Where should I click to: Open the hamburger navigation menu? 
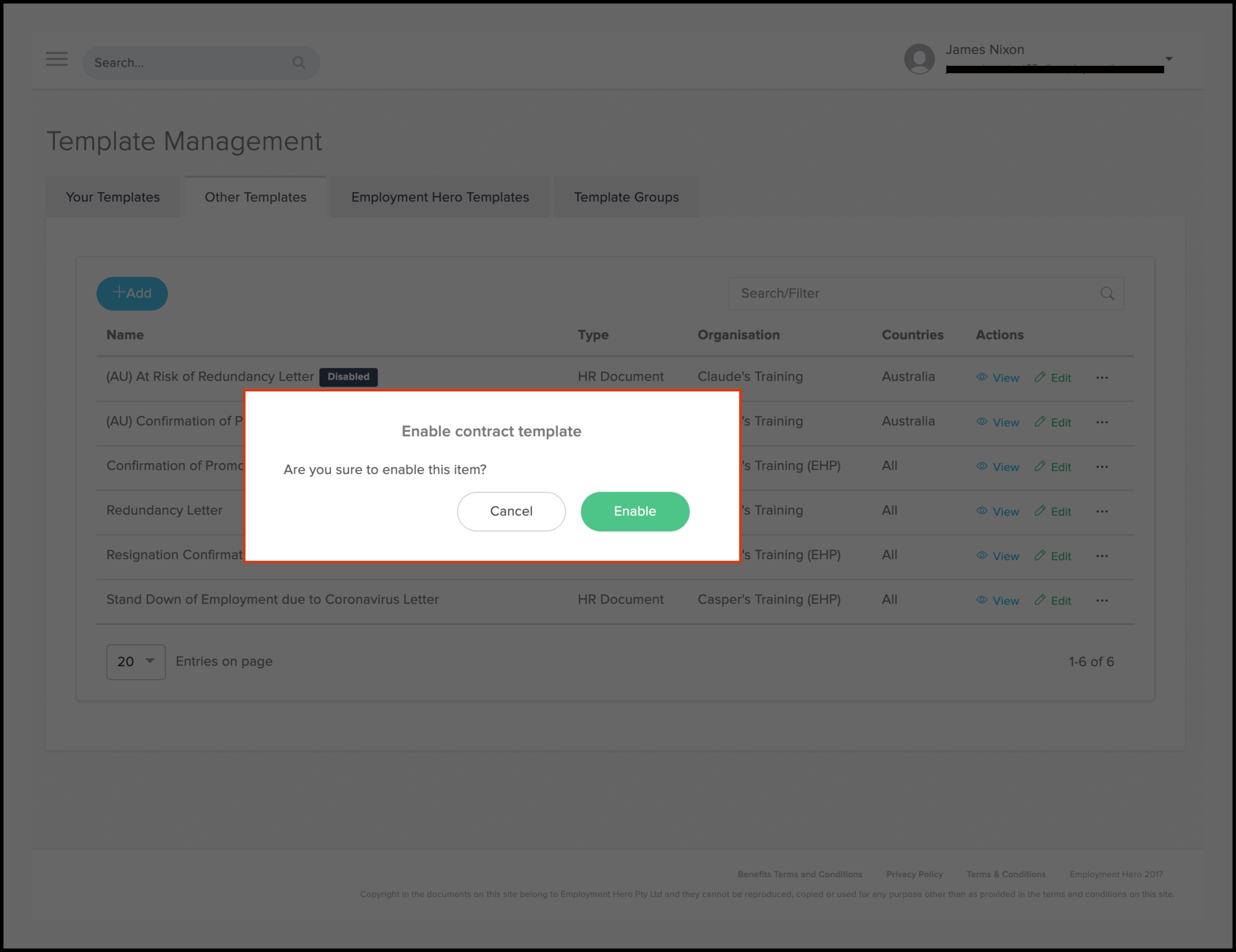pyautogui.click(x=56, y=59)
